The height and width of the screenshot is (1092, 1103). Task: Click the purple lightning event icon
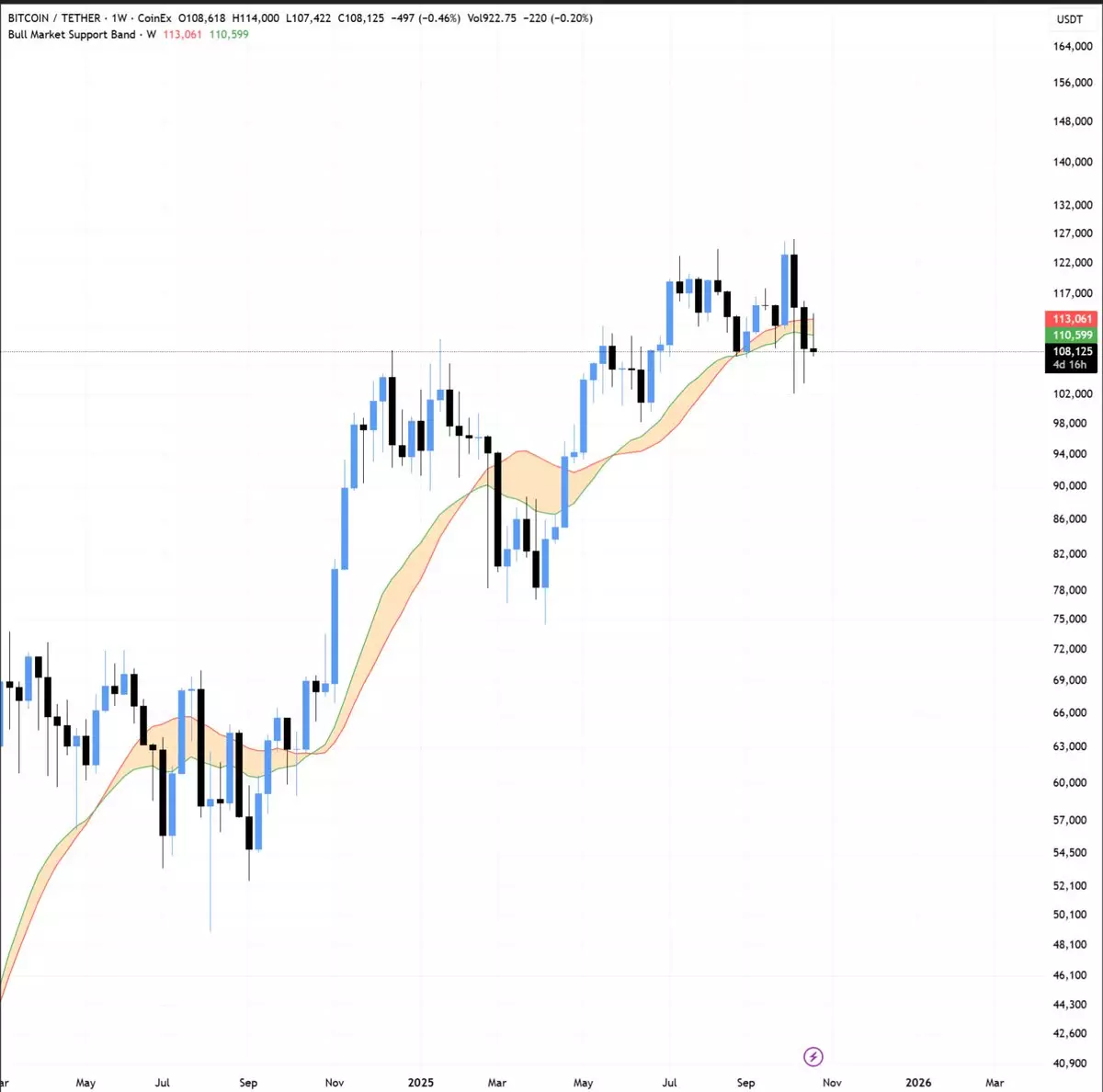pos(813,1057)
